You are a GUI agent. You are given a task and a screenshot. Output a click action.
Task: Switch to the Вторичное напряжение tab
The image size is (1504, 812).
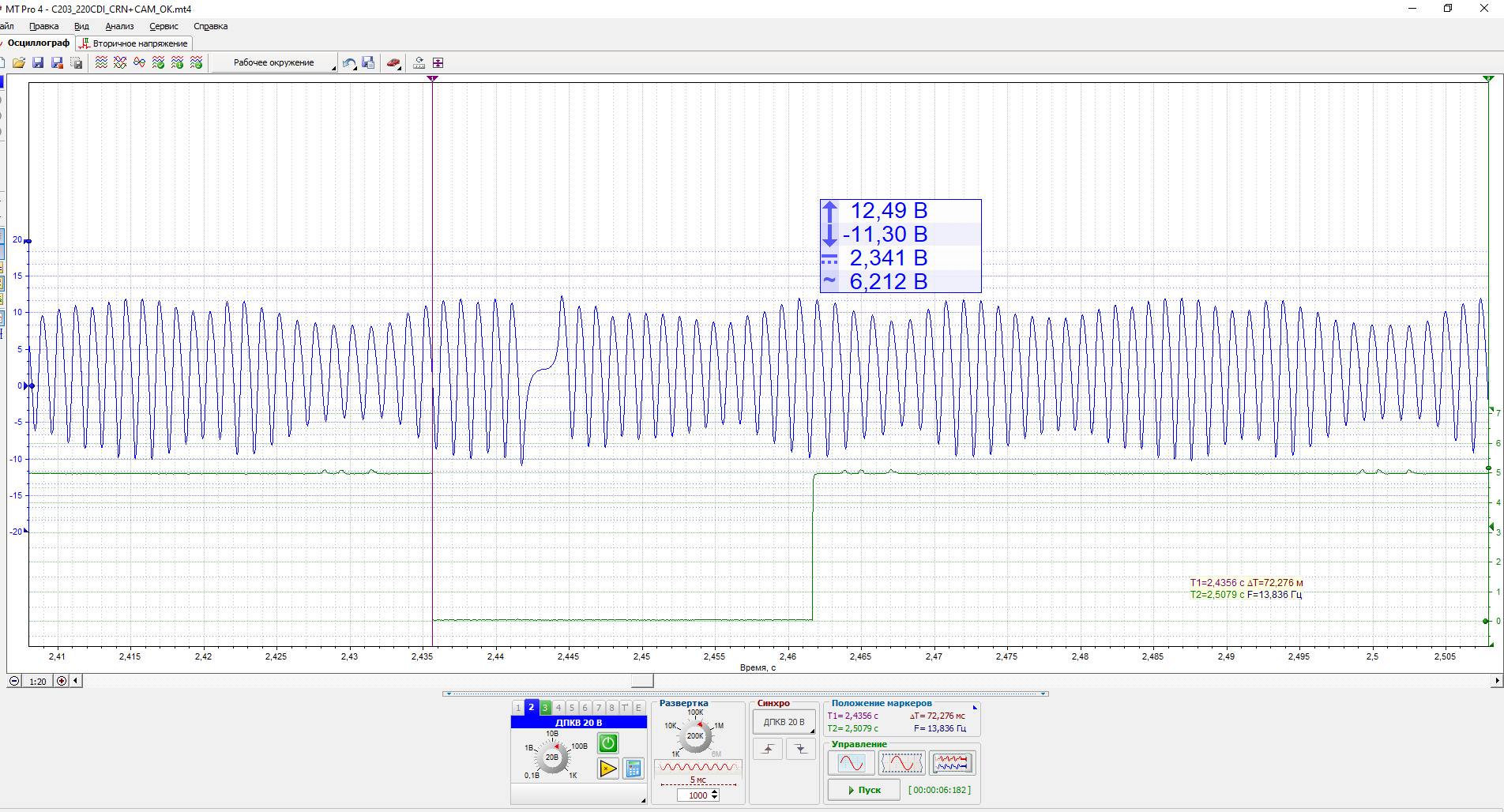(x=134, y=43)
